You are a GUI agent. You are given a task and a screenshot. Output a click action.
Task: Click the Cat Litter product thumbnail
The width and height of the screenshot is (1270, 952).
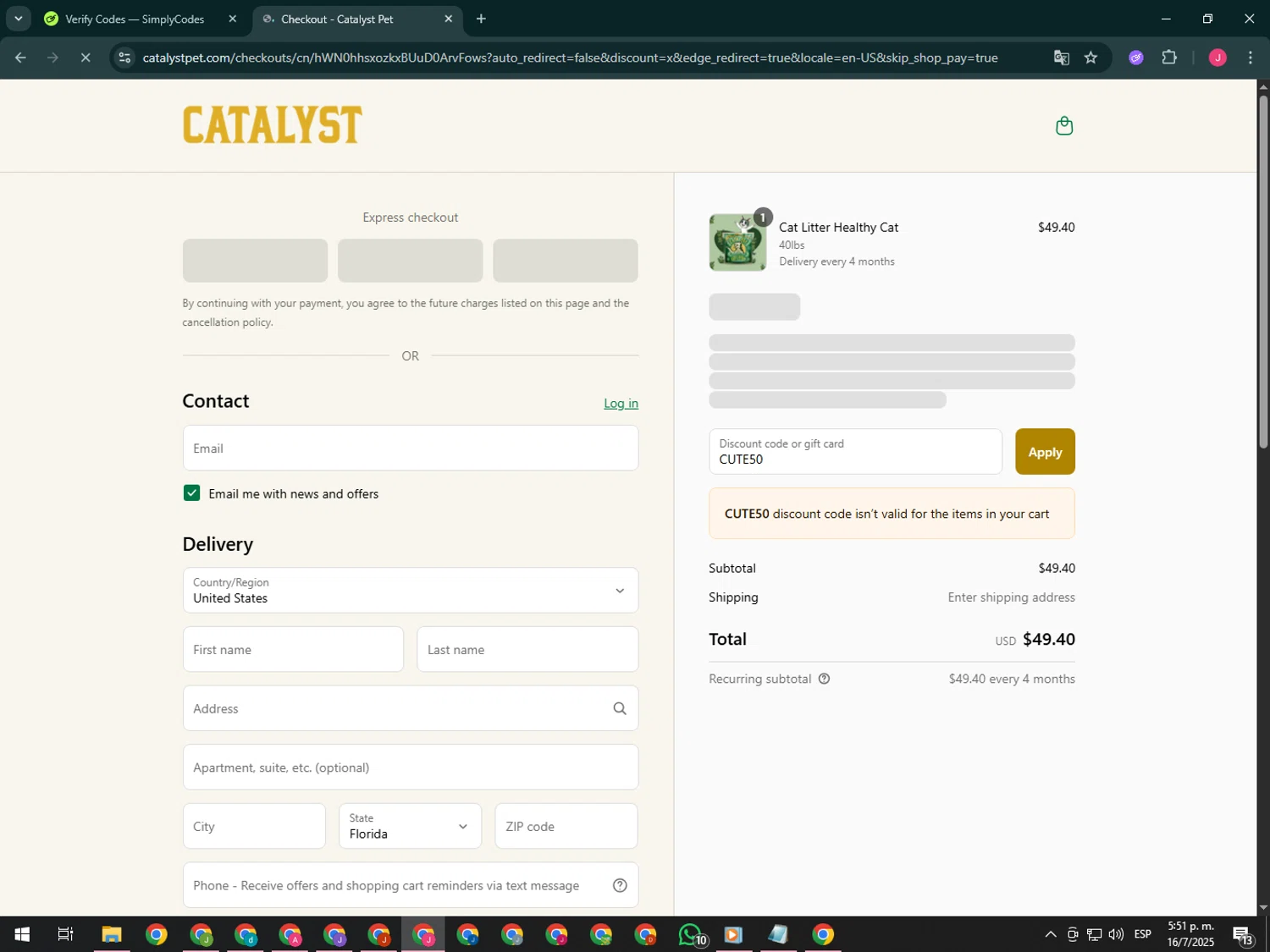tap(737, 243)
